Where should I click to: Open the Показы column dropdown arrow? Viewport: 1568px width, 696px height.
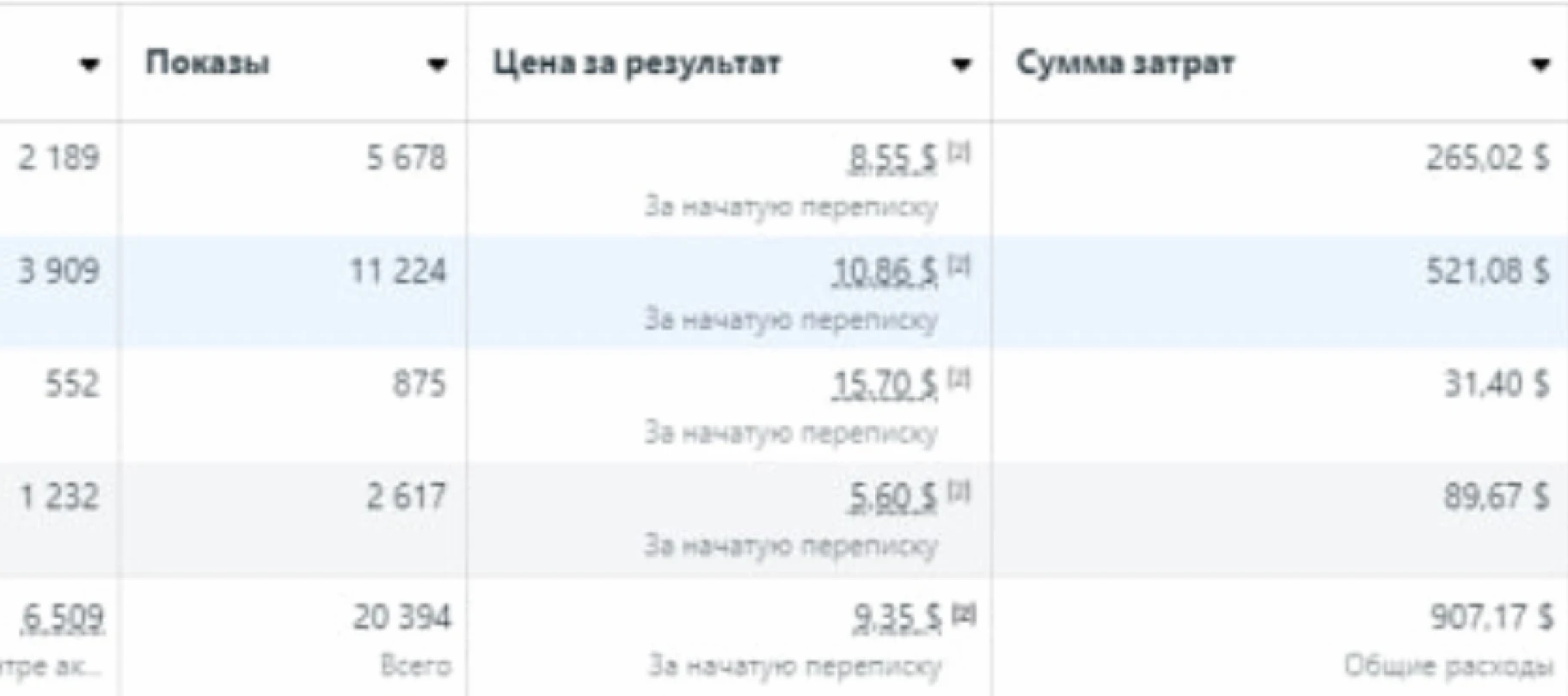pyautogui.click(x=438, y=64)
